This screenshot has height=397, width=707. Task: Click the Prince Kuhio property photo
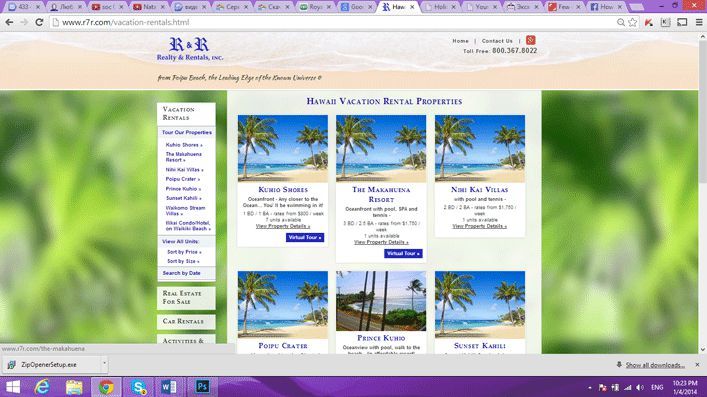click(381, 301)
